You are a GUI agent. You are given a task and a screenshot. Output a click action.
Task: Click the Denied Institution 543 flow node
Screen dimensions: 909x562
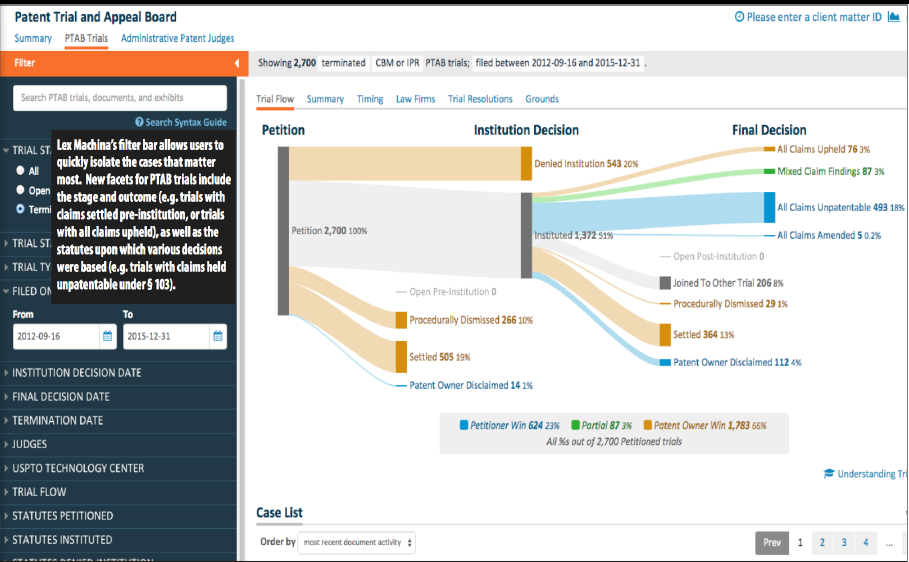point(526,164)
